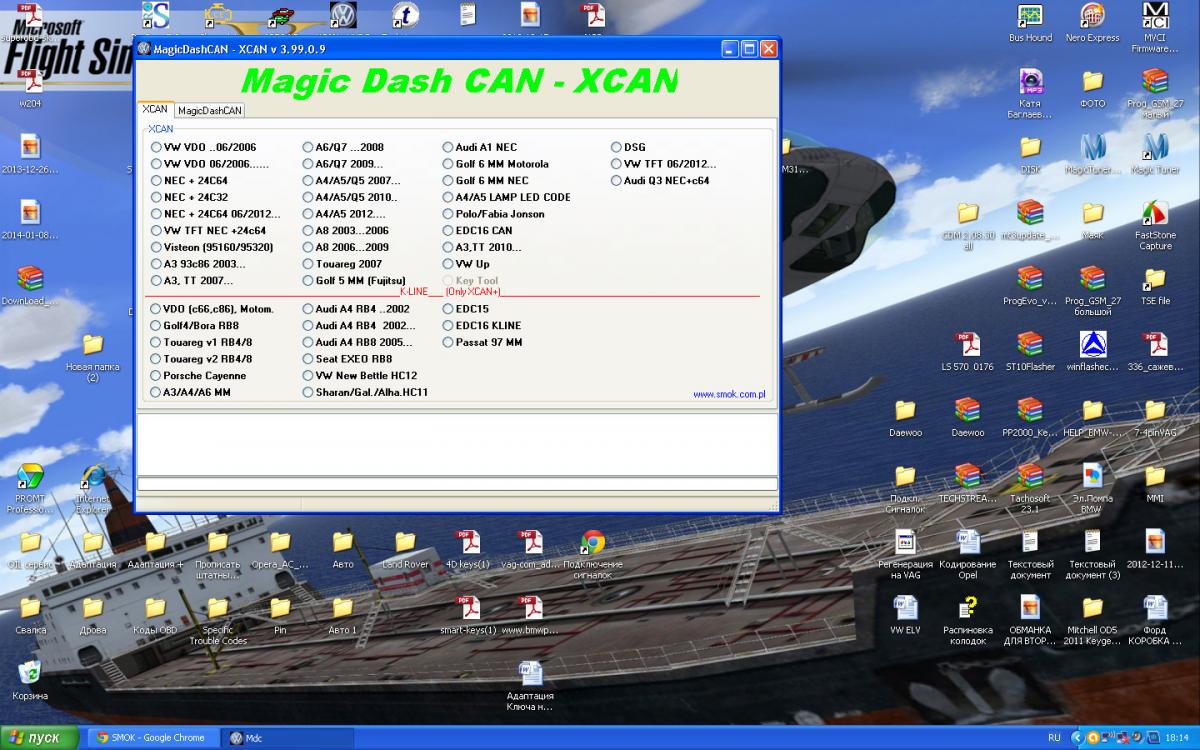The width and height of the screenshot is (1200, 750).
Task: Pick the Golf4/Bora RB8 option
Action: 156,326
